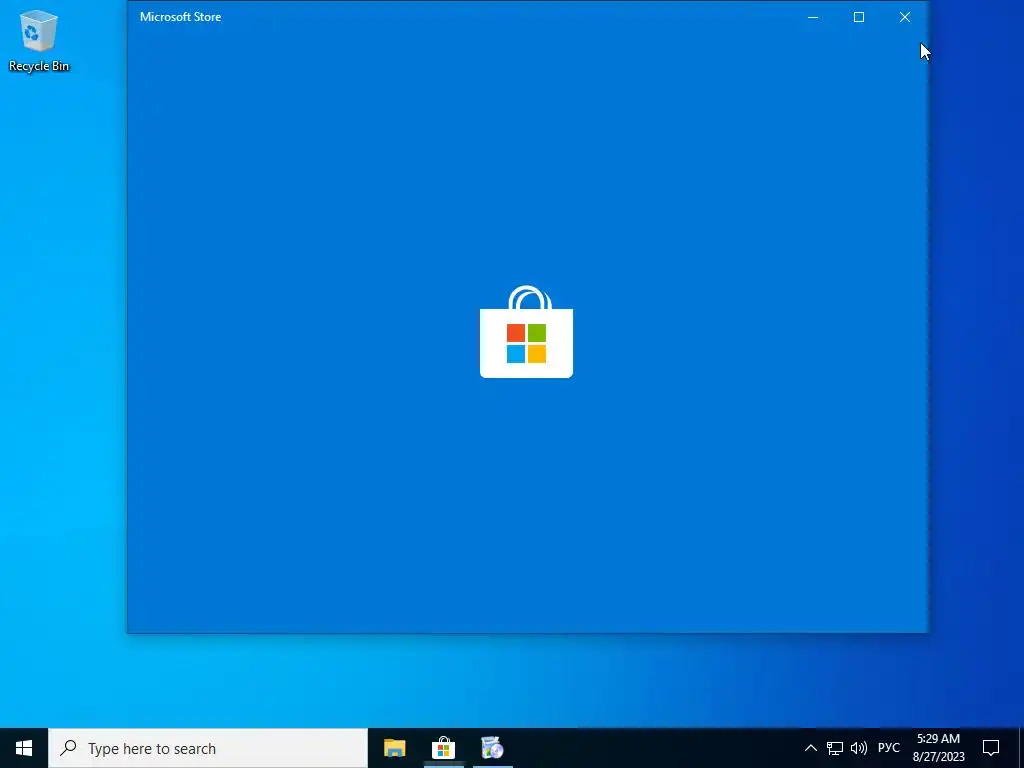Open the volume speaker tray icon
This screenshot has width=1024, height=768.
coord(859,748)
